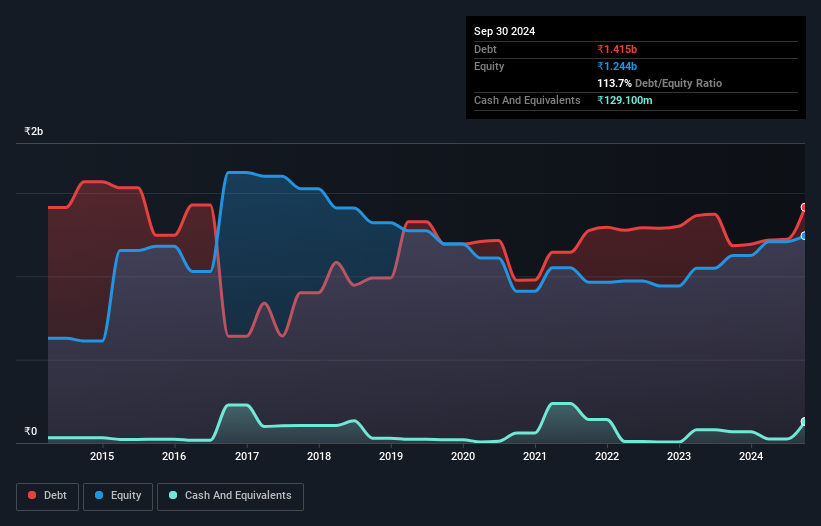
Task: Click the ₹129.100m cash value
Action: [x=625, y=100]
